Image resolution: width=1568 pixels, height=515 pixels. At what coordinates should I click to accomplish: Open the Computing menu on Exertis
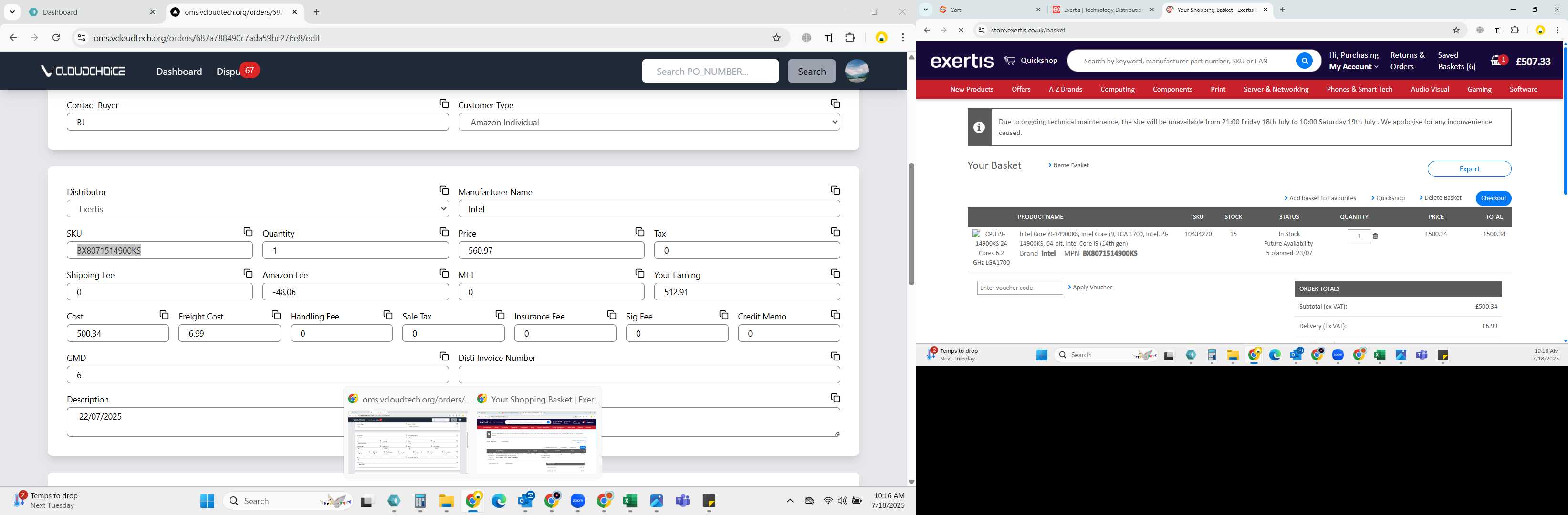coord(1117,89)
